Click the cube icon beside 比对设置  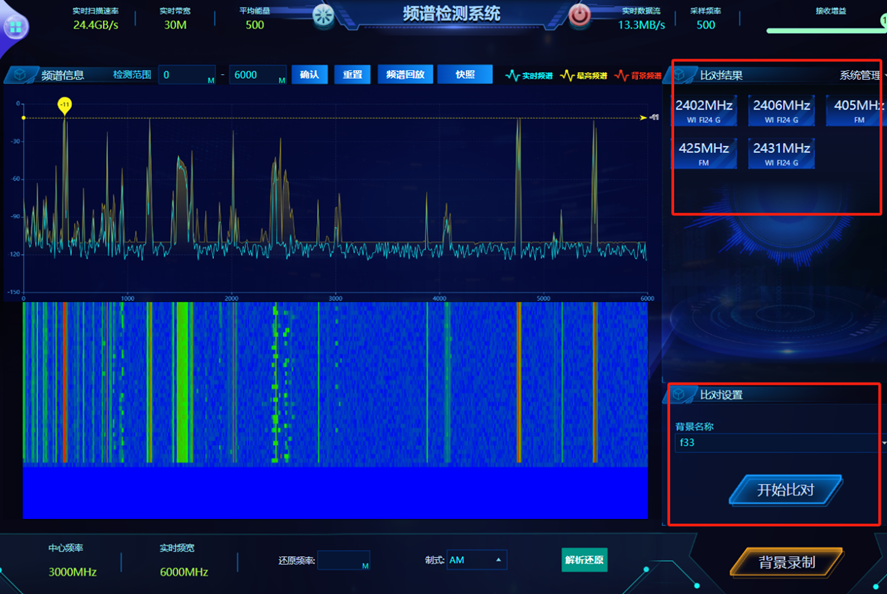coord(680,394)
